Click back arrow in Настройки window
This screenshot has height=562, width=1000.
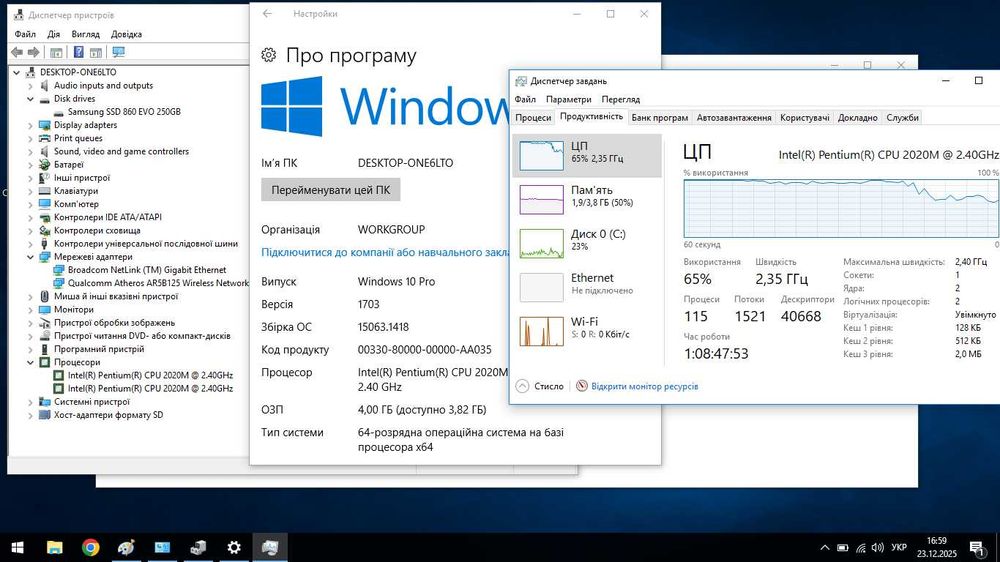coord(267,13)
